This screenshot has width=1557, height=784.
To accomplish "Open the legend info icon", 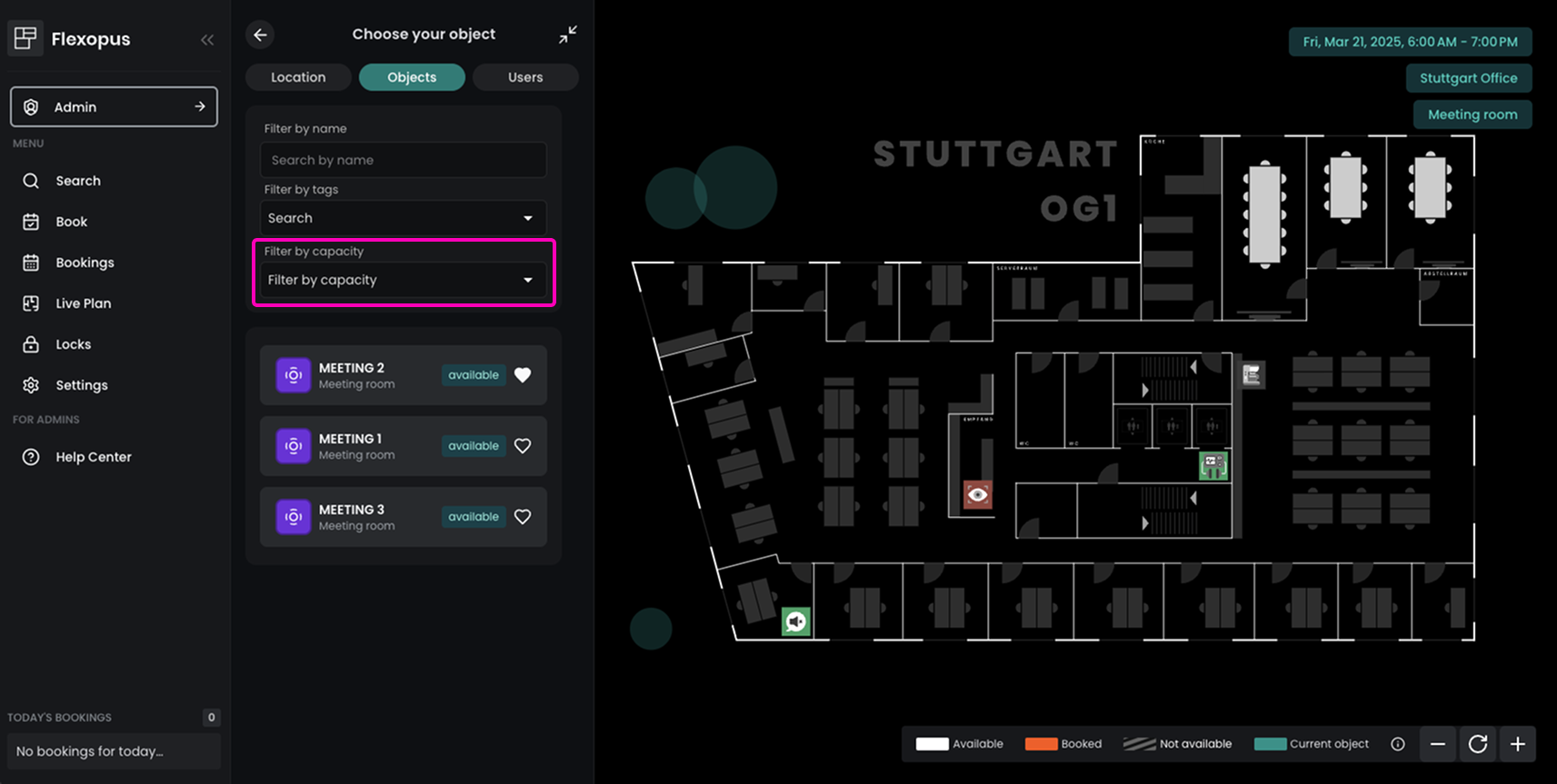I will click(x=1397, y=744).
